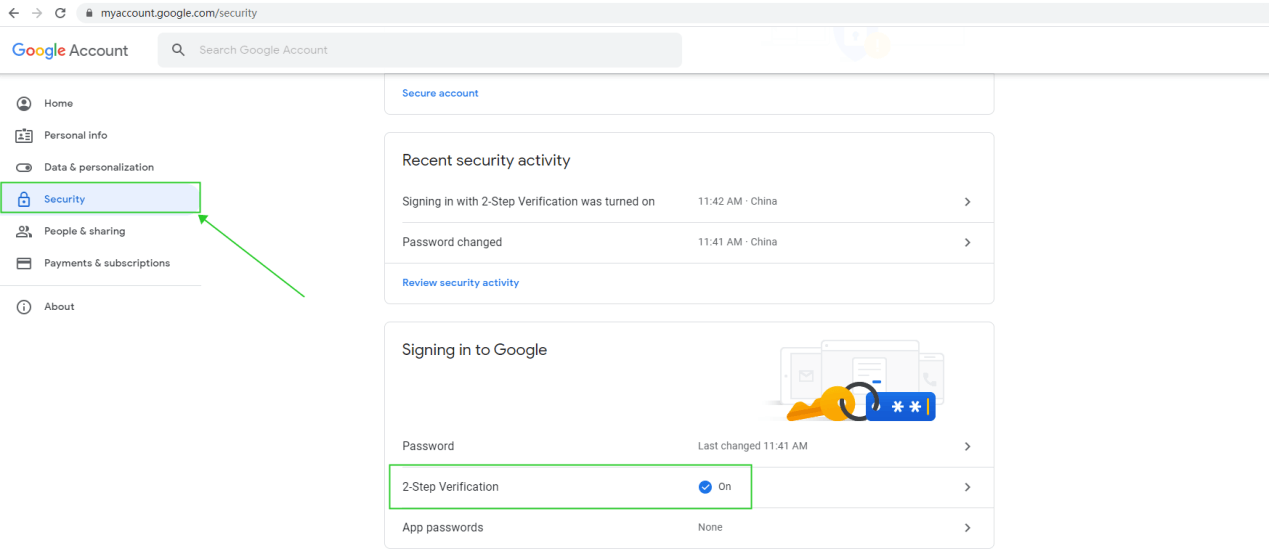1269x559 pixels.
Task: Click the People & sharing icon
Action: pos(24,231)
